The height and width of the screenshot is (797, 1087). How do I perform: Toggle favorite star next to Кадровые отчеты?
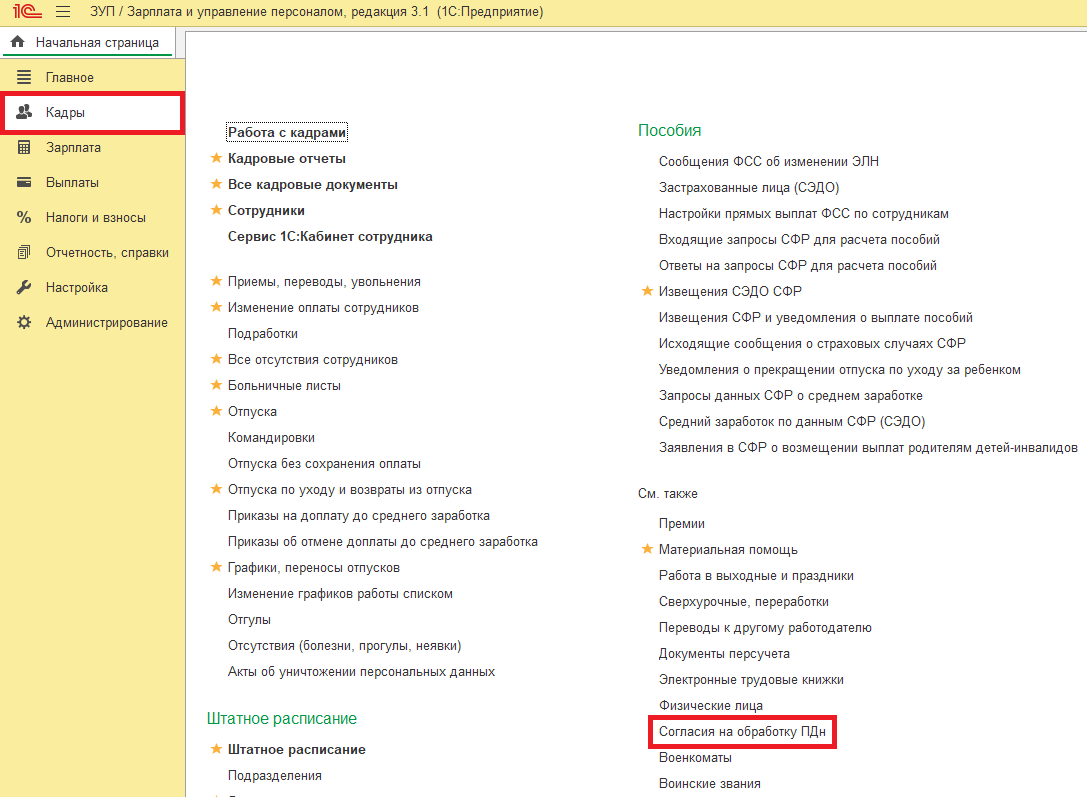point(215,159)
